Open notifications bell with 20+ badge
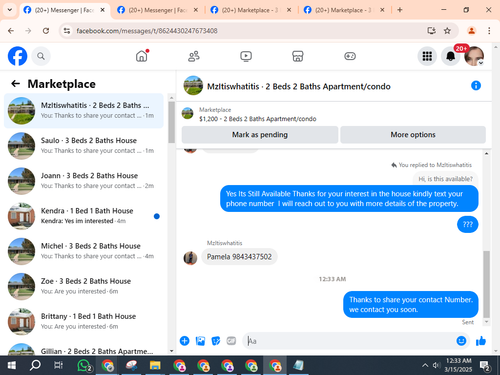 [x=451, y=56]
